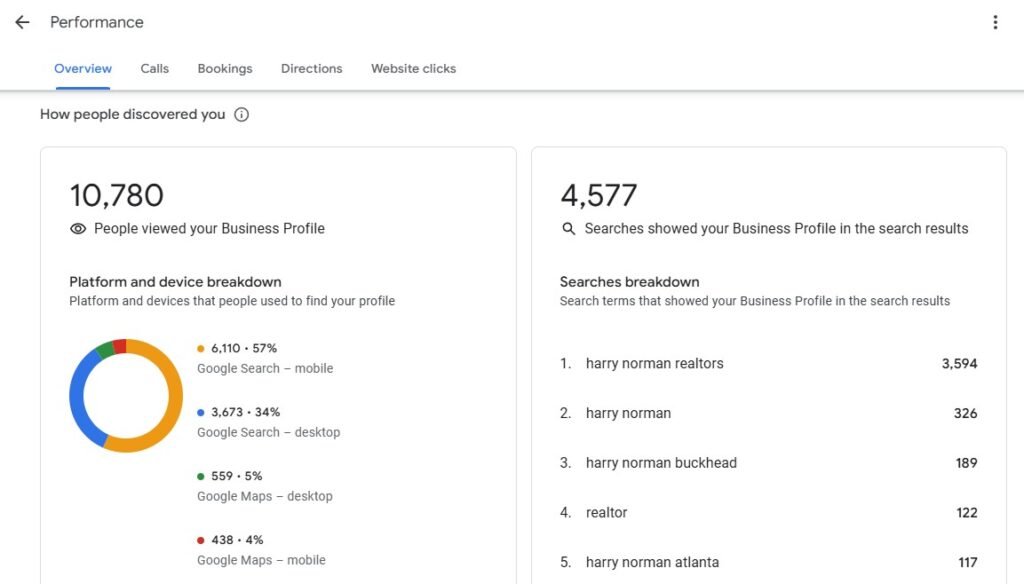Click the donut chart of platform breakdown
Viewport: 1024px width, 584px height.
coord(126,395)
